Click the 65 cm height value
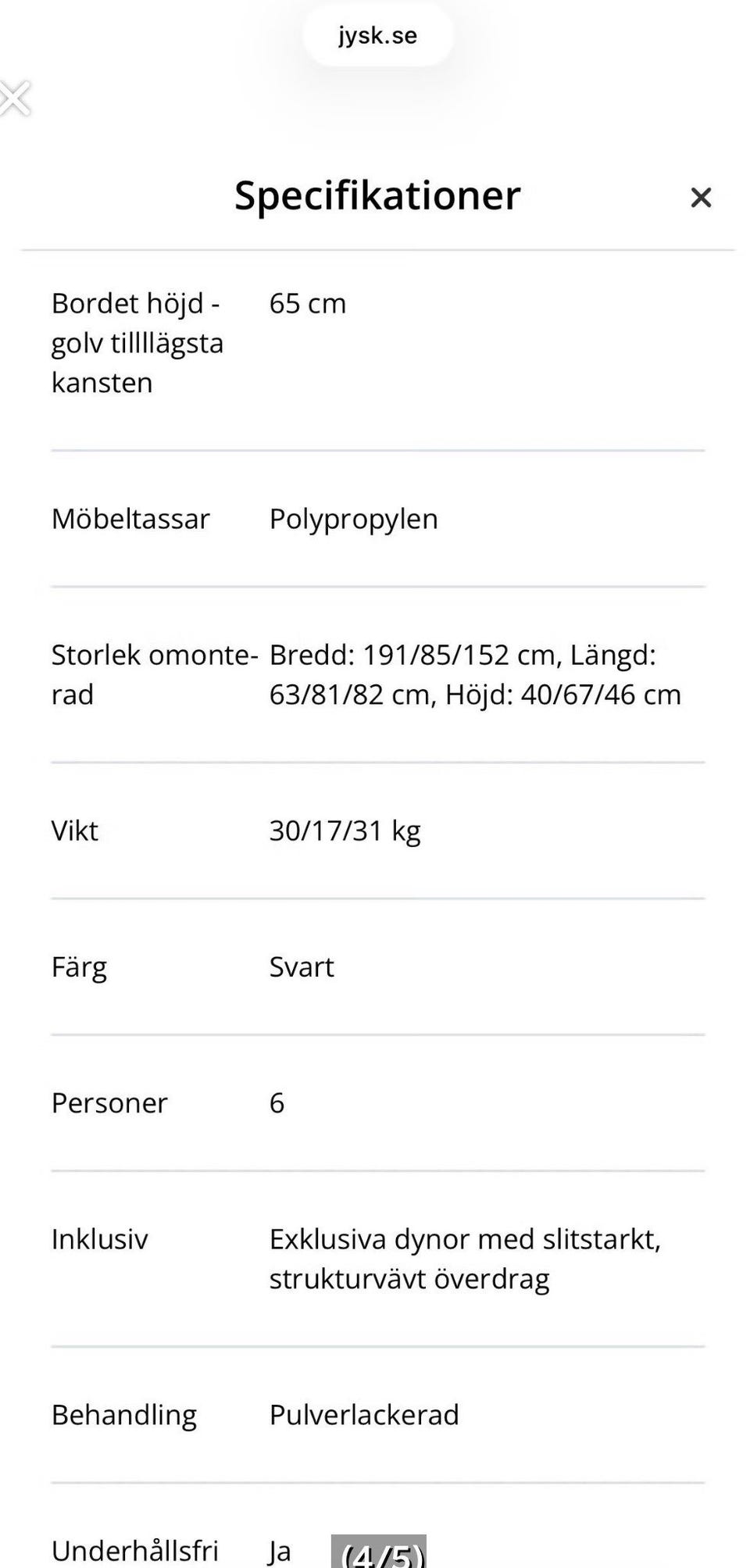Screen dimensions: 750x1568 point(307,303)
